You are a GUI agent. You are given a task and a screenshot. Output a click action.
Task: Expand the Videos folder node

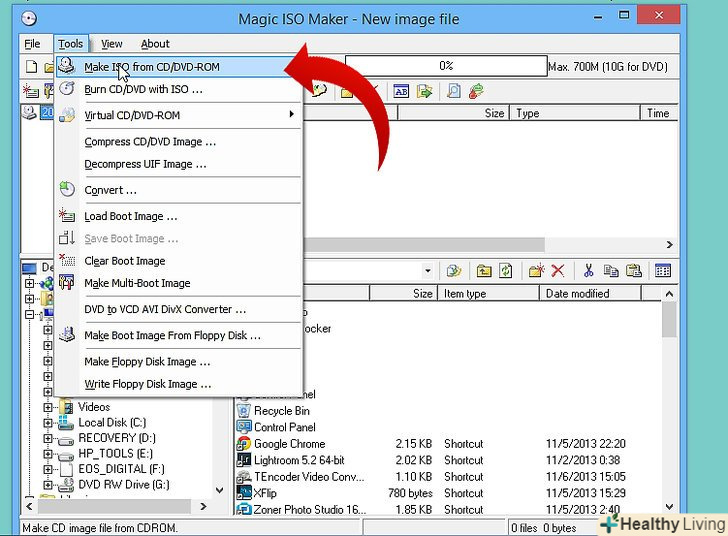47,407
